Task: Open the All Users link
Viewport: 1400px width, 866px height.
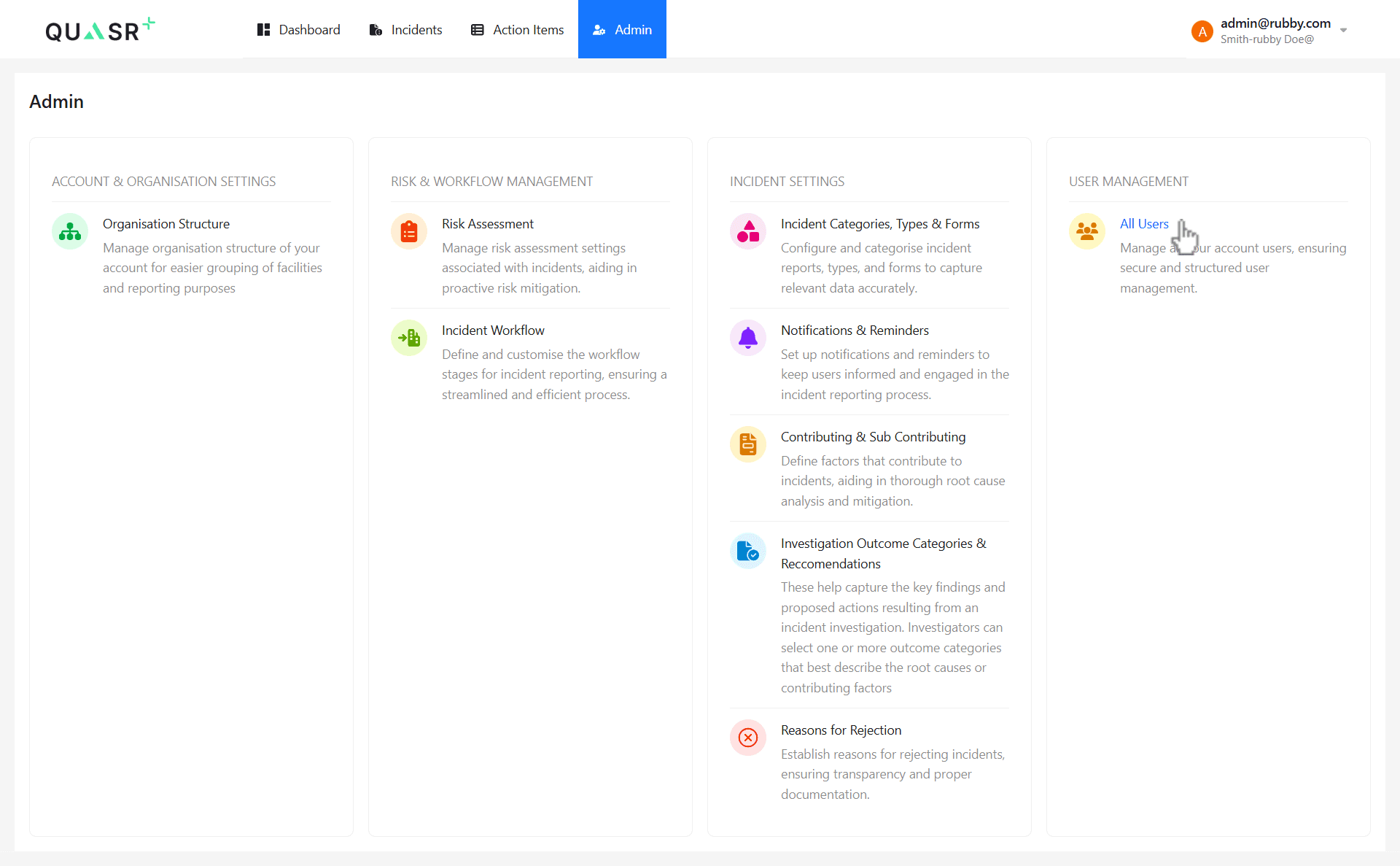Action: click(1143, 224)
